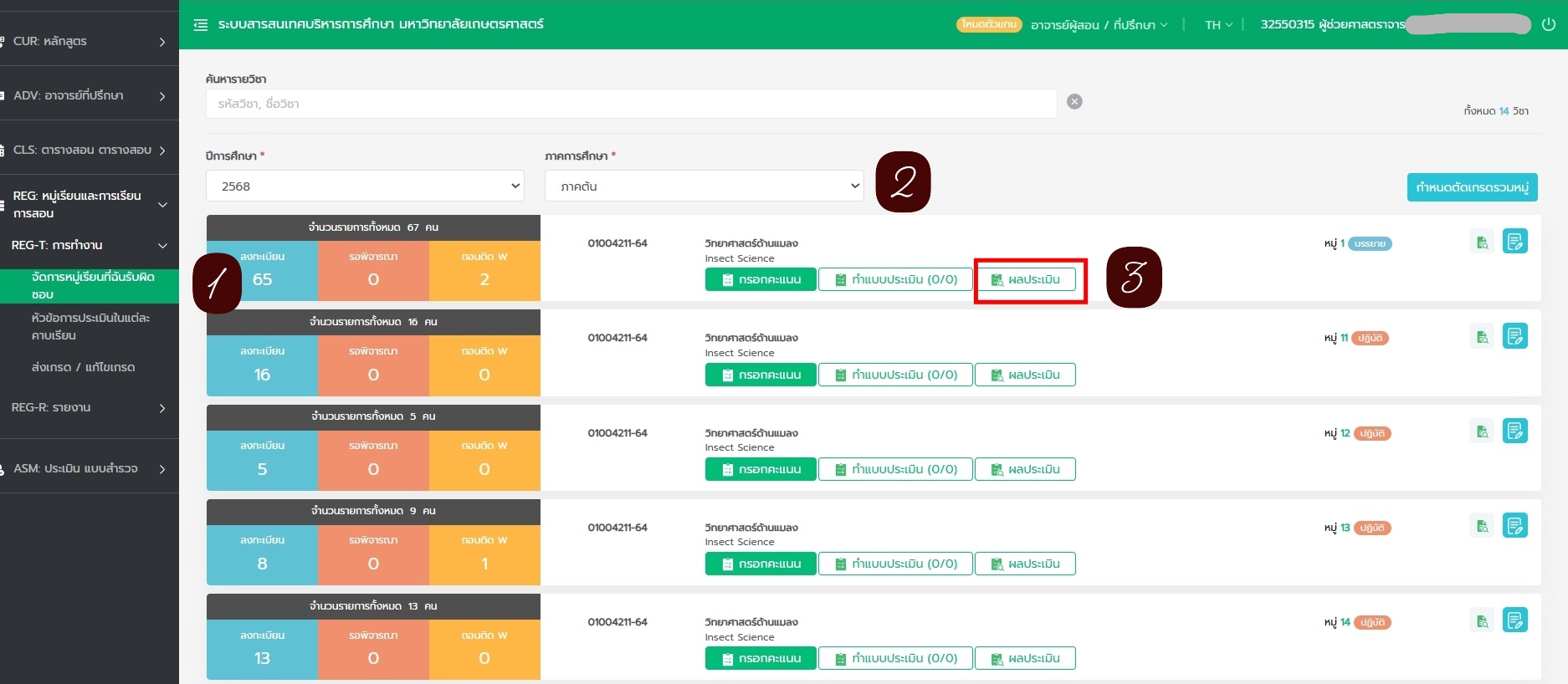This screenshot has width=1568, height=684.
Task: Open the role selector อาจารย์ผู้สอน / ที่ปรึกษา
Action: coord(1098,25)
